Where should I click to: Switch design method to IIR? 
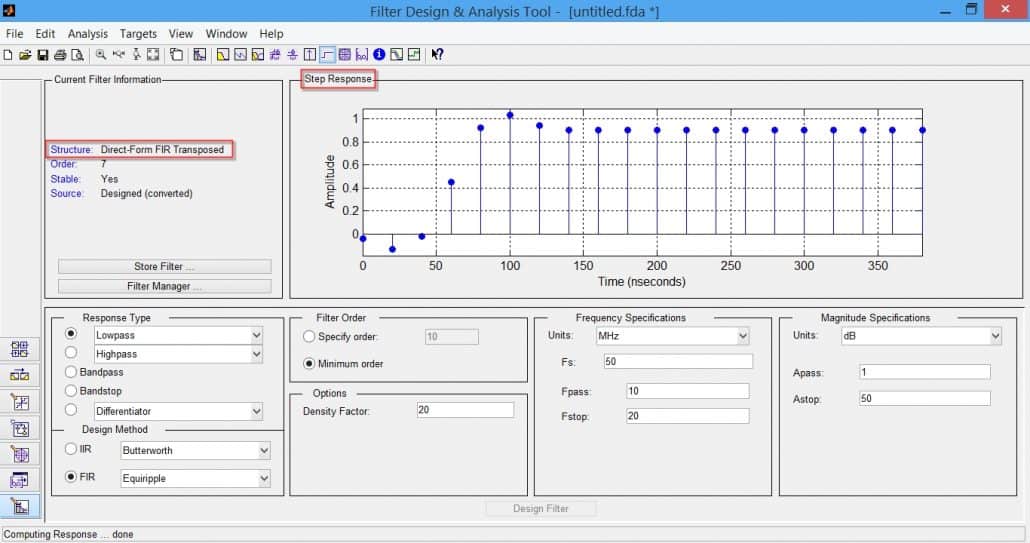[x=78, y=449]
